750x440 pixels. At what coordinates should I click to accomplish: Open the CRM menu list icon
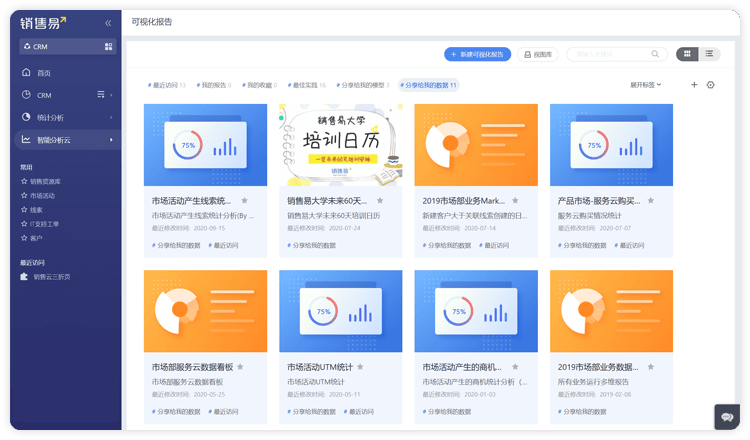100,95
